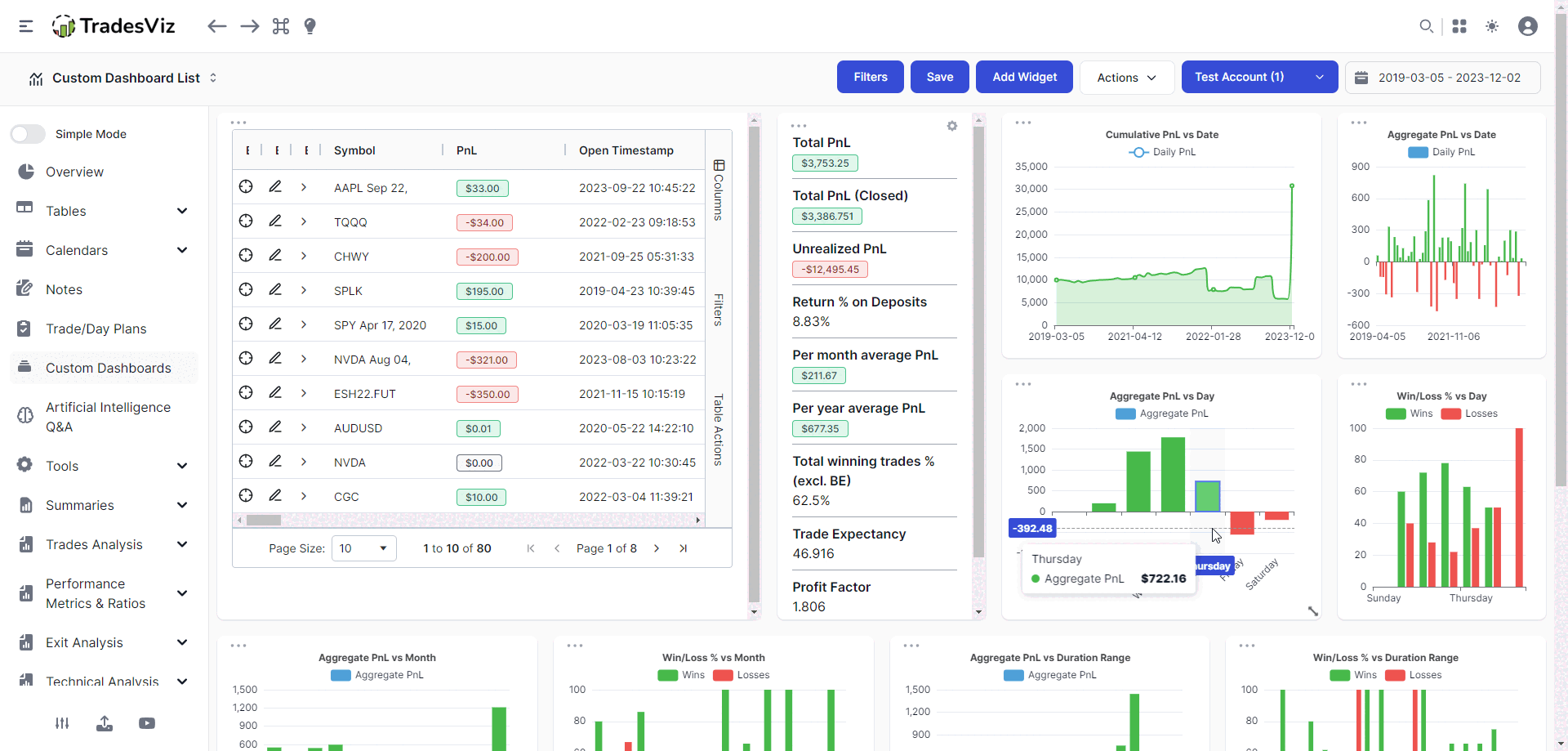Click the back navigation arrow
Viewport: 1568px width, 751px height.
coord(217,26)
